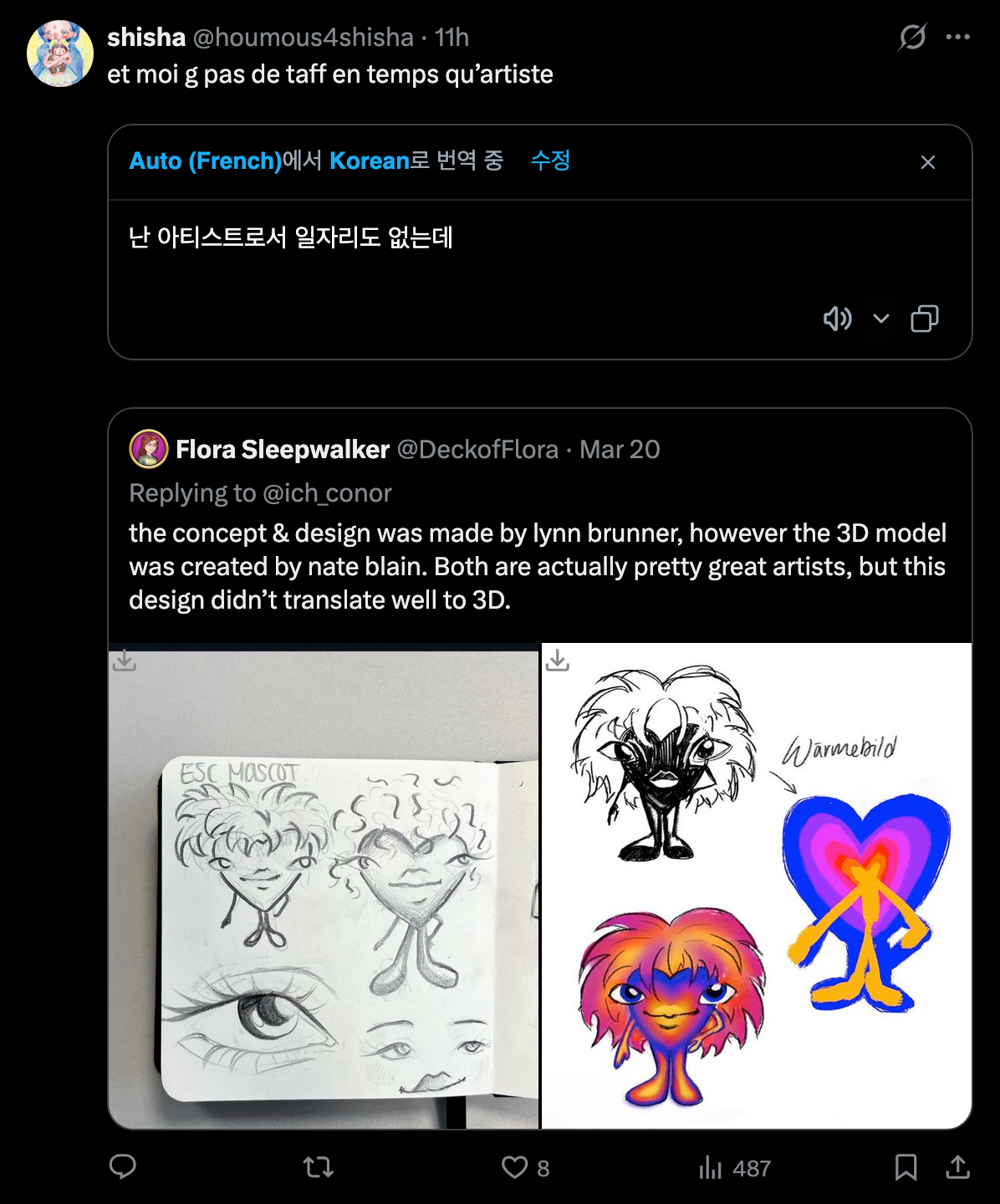Image resolution: width=1000 pixels, height=1204 pixels.
Task: Bookmark this tweet
Action: pyautogui.click(x=906, y=1166)
